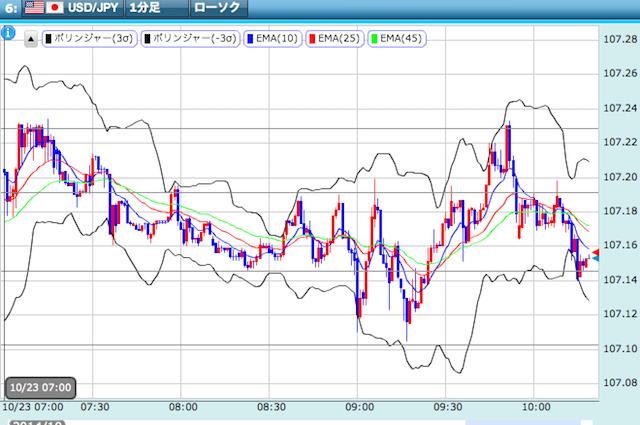
Task: Click the 10:00 time axis label
Action: tap(536, 407)
